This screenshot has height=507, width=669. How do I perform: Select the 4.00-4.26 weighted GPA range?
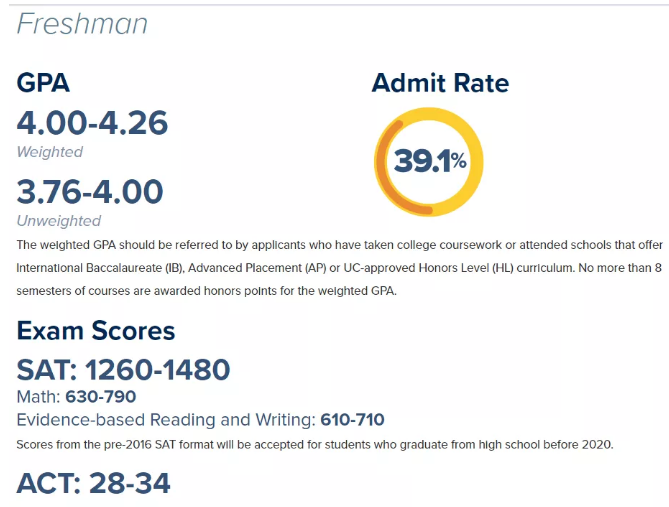pos(92,122)
